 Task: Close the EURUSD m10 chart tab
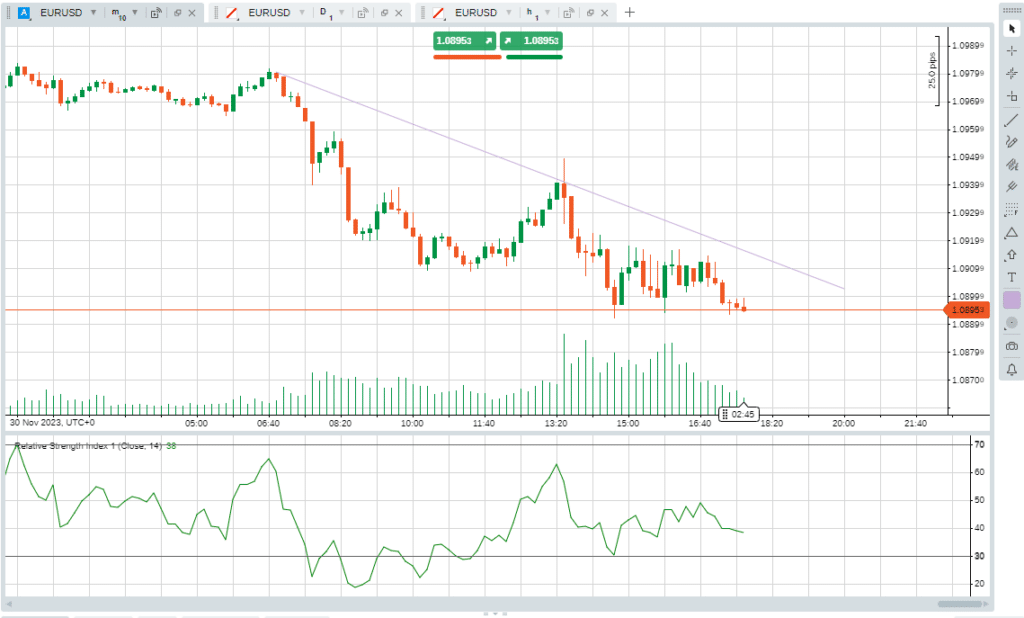(x=192, y=13)
